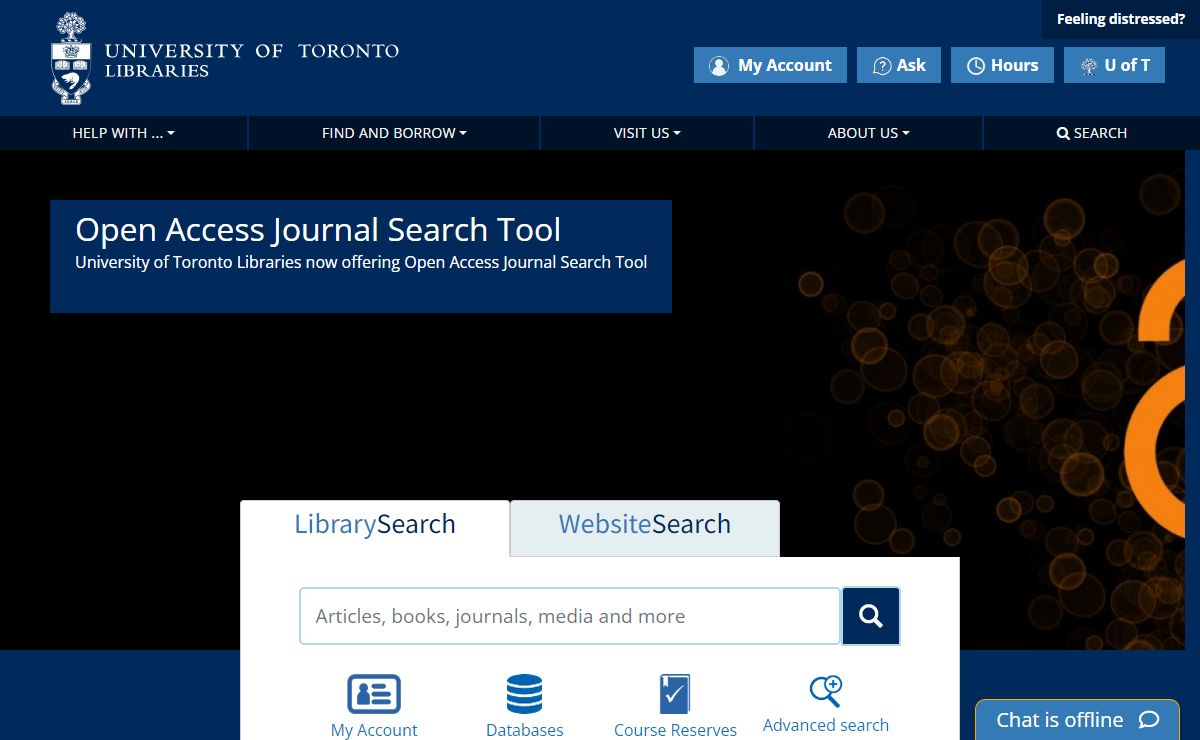Click the banner subtitle about Open Access Journal Search Tool
The height and width of the screenshot is (740, 1200).
tap(361, 263)
